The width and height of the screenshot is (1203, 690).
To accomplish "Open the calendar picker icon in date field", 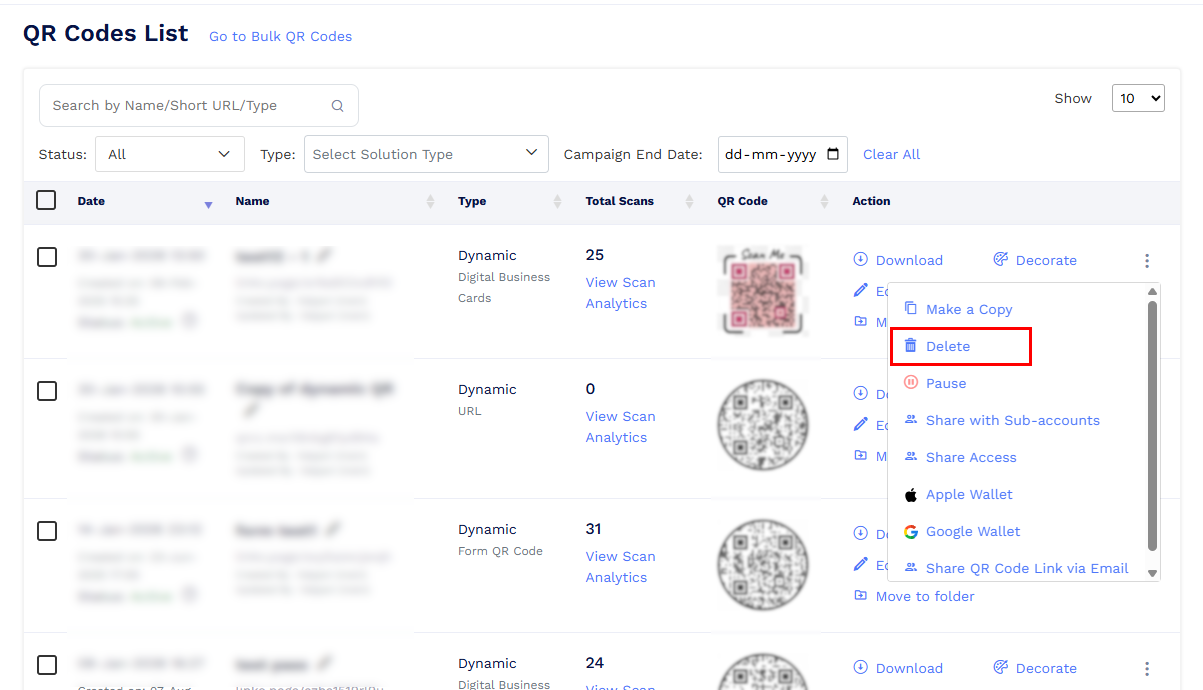I will (x=833, y=155).
